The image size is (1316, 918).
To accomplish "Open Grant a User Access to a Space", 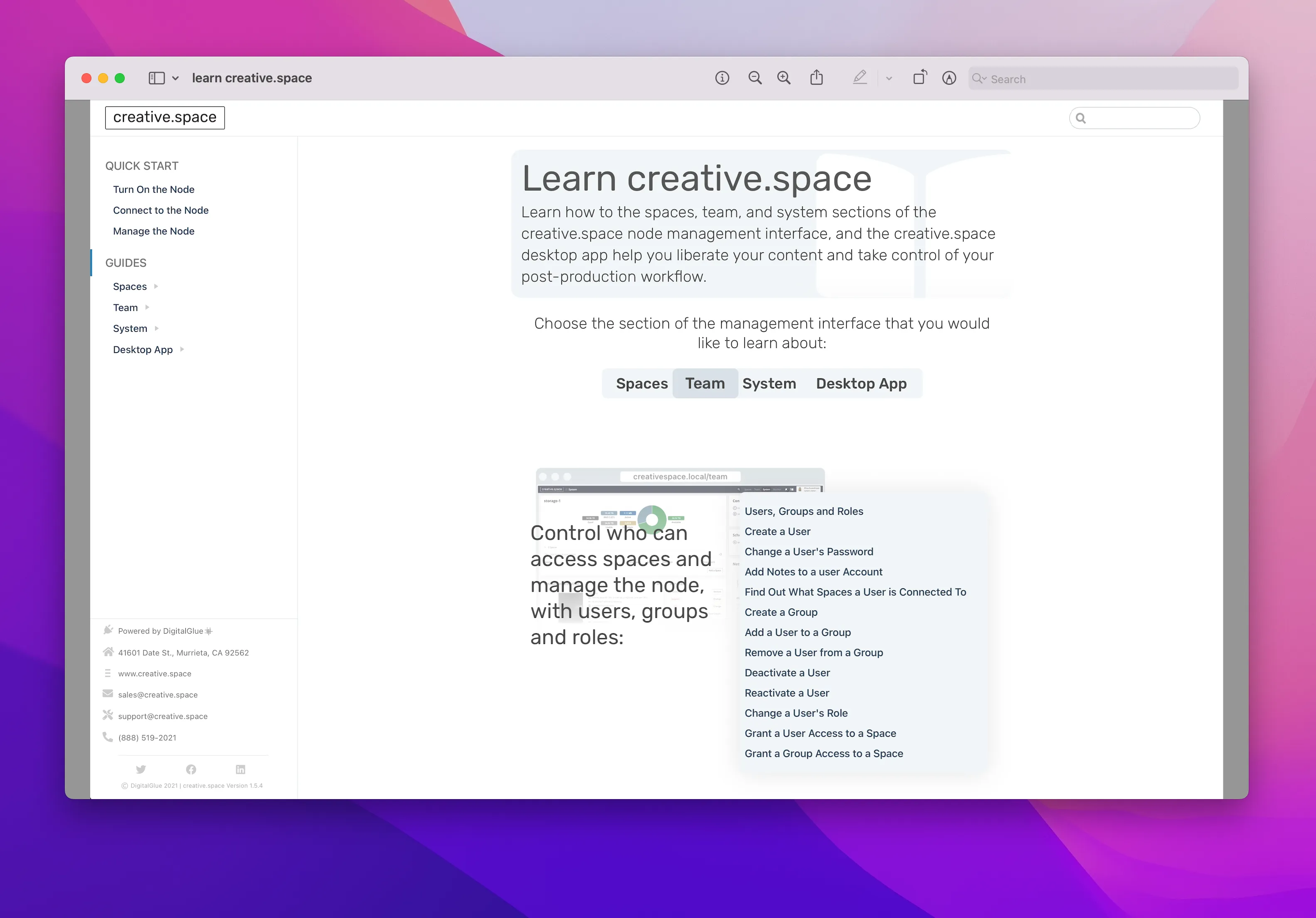I will 820,733.
